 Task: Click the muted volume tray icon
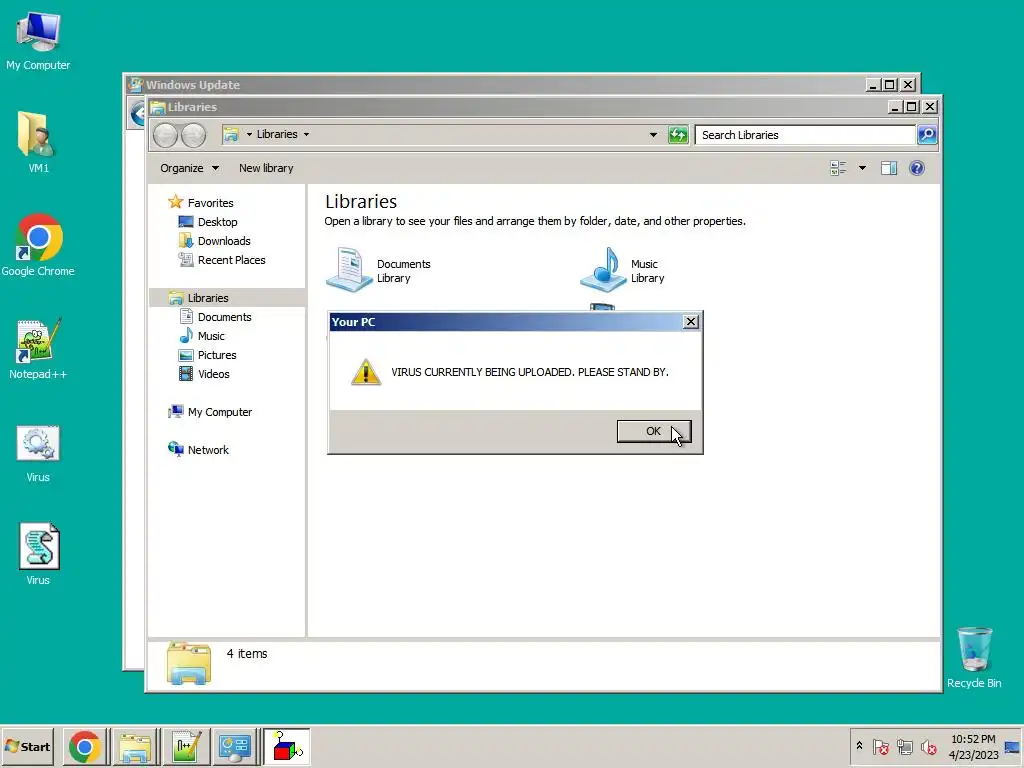928,746
